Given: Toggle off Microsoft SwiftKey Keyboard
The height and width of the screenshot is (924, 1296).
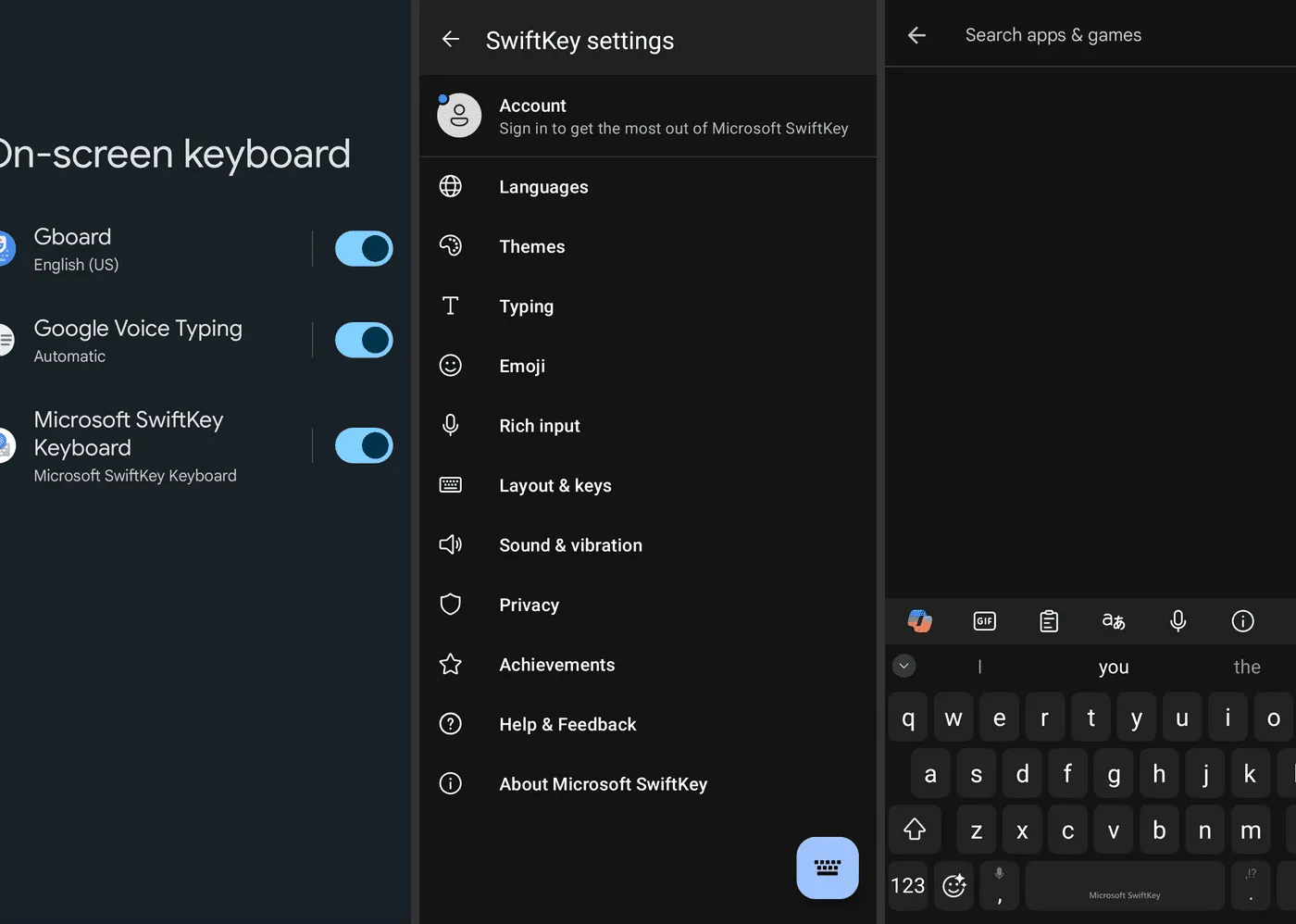Looking at the screenshot, I should tap(364, 445).
